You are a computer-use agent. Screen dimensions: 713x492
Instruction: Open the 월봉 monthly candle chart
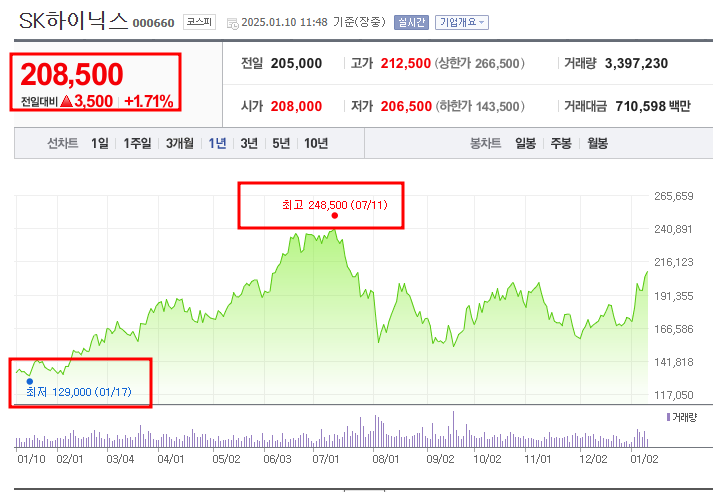coord(598,143)
